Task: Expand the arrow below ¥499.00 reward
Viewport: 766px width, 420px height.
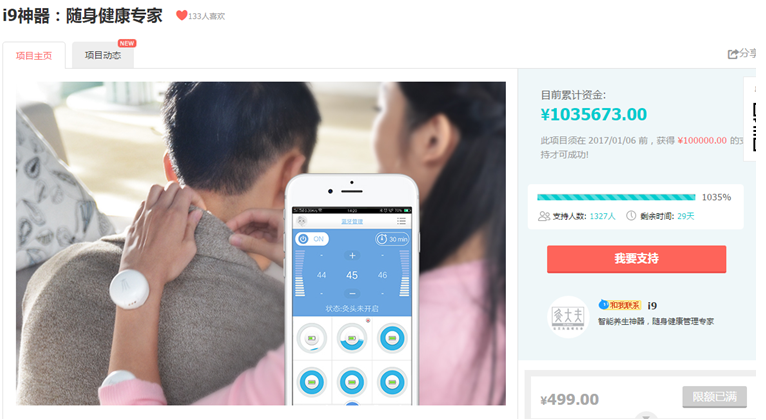Action: pos(646,416)
